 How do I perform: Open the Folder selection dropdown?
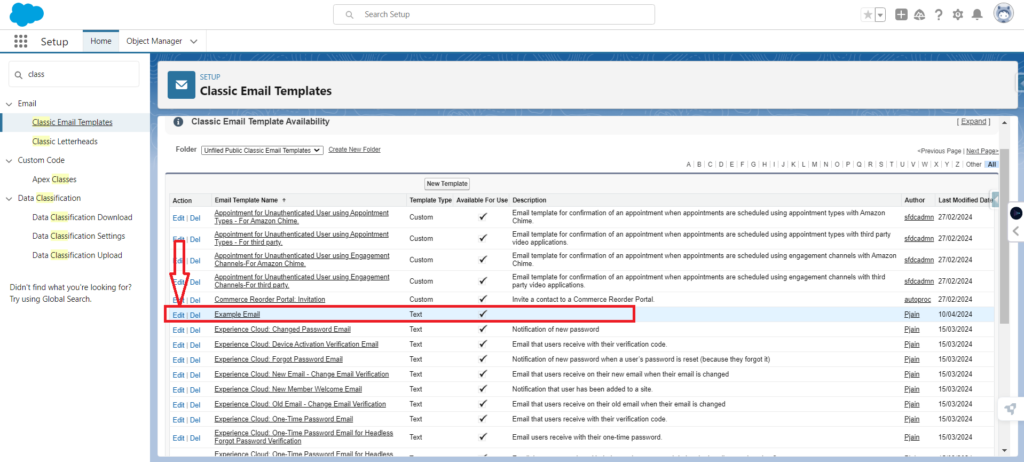coord(261,150)
